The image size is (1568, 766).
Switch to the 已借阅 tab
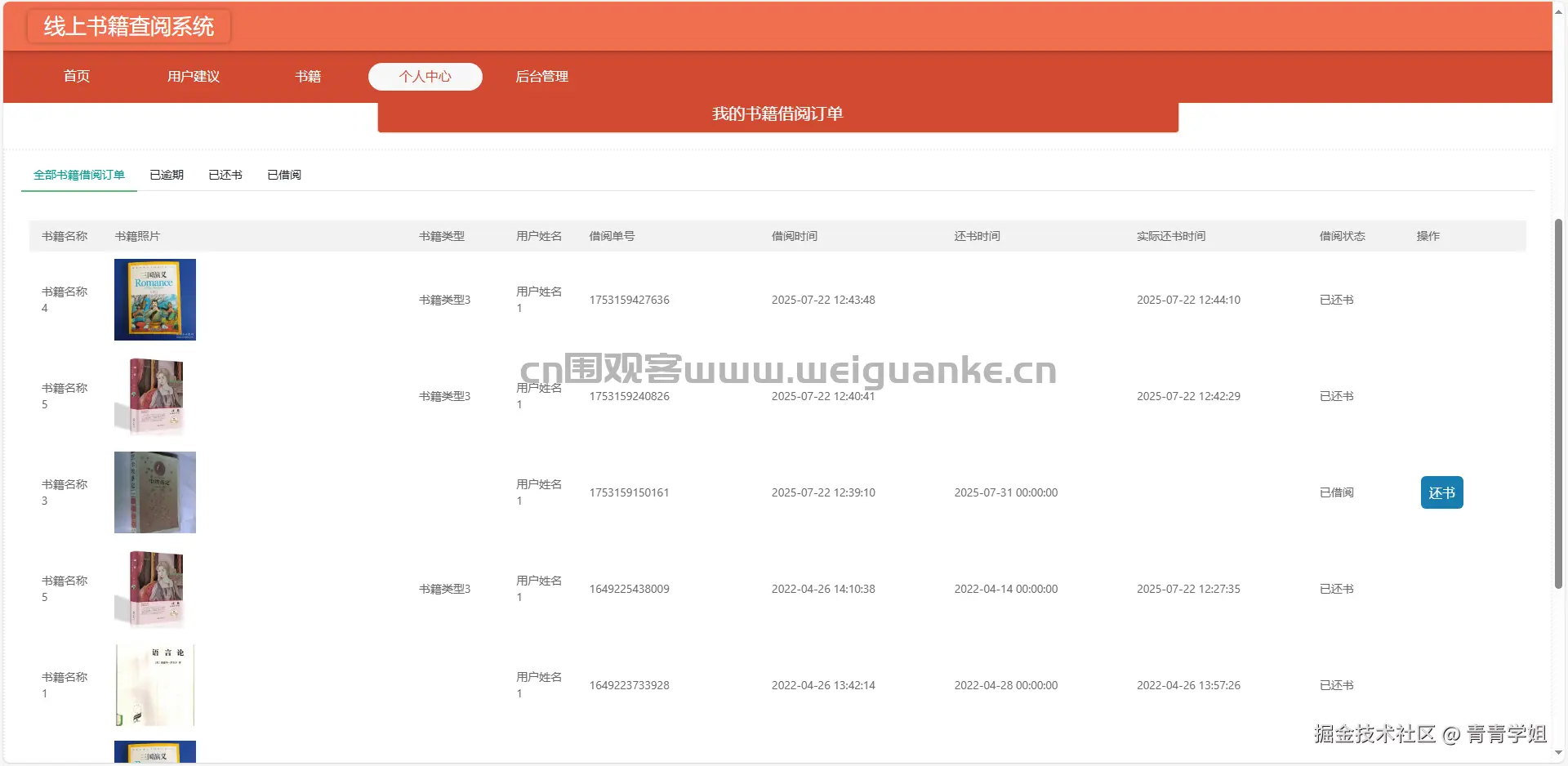[x=284, y=175]
